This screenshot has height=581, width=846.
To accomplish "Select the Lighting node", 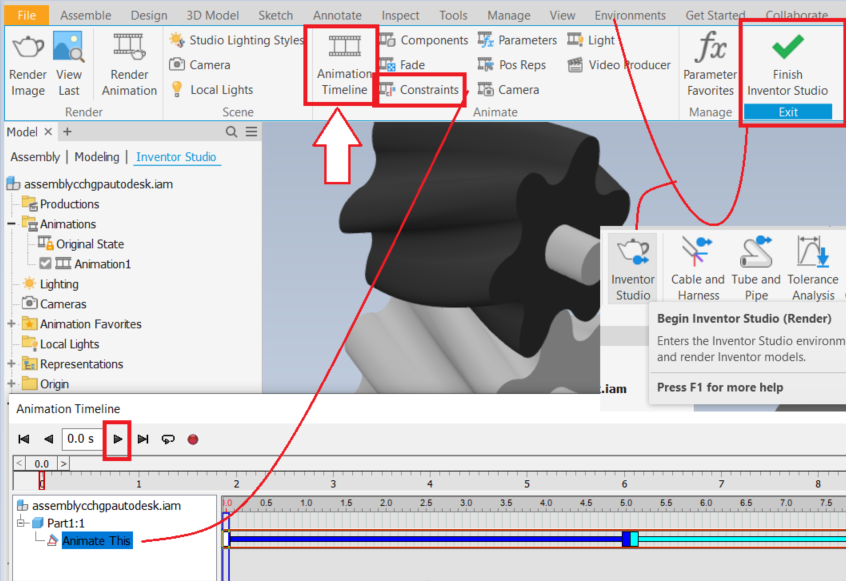I will pyautogui.click(x=50, y=284).
